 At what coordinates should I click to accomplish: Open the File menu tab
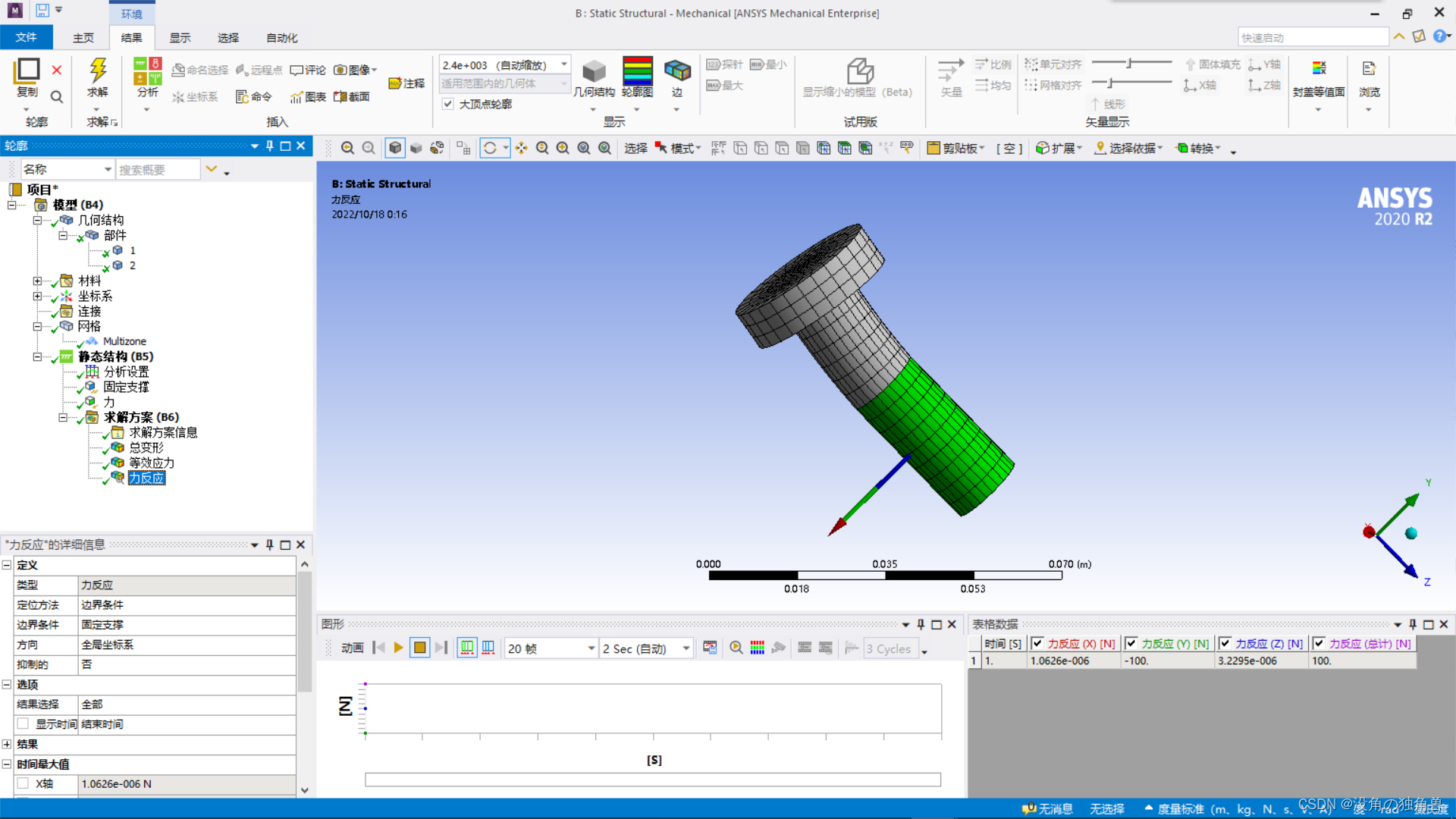pos(26,38)
